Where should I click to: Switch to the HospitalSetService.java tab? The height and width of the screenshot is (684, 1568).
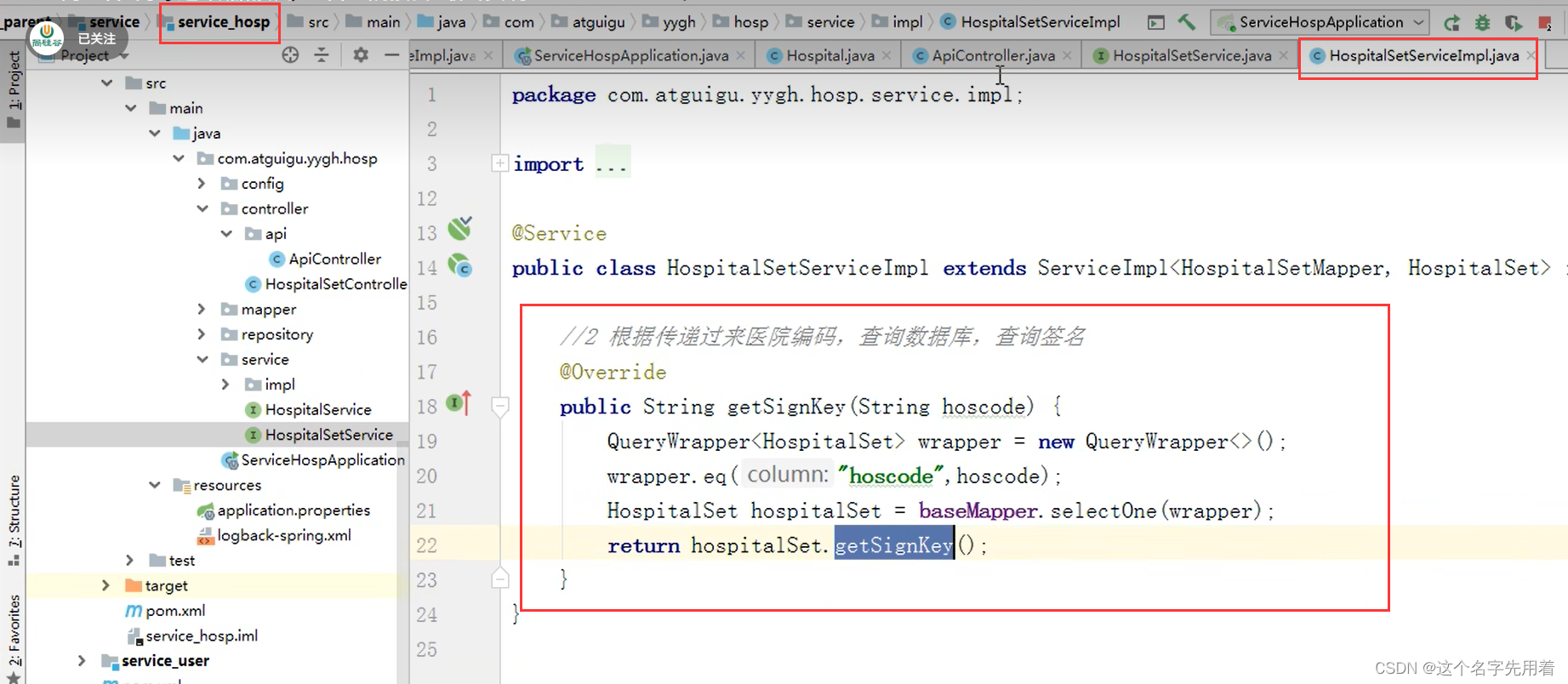(1191, 55)
